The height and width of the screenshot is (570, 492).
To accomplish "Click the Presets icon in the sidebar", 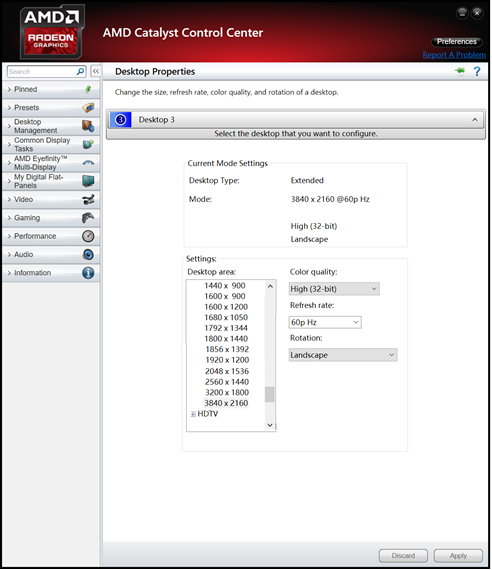I will (x=88, y=108).
